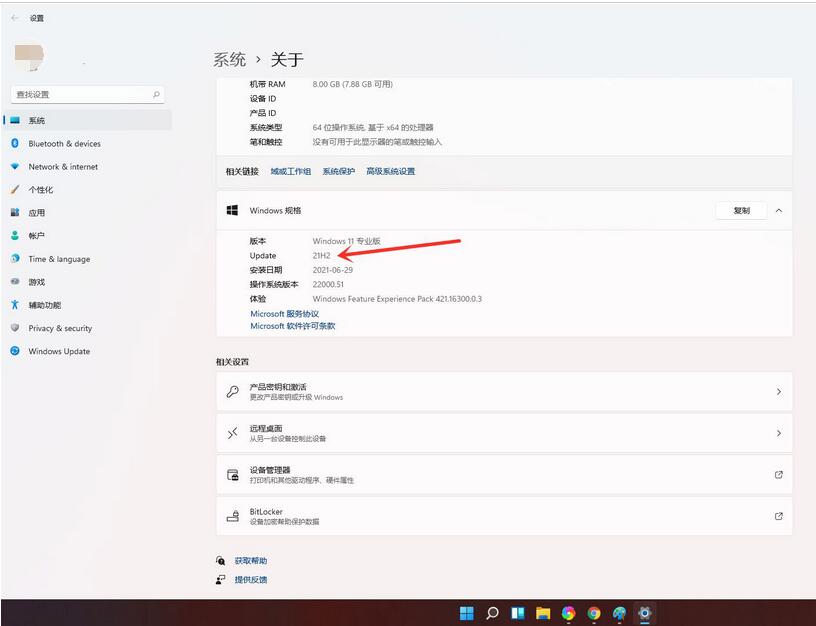The image size is (816, 626).
Task: Open the 获取帮助 link
Action: coord(250,560)
